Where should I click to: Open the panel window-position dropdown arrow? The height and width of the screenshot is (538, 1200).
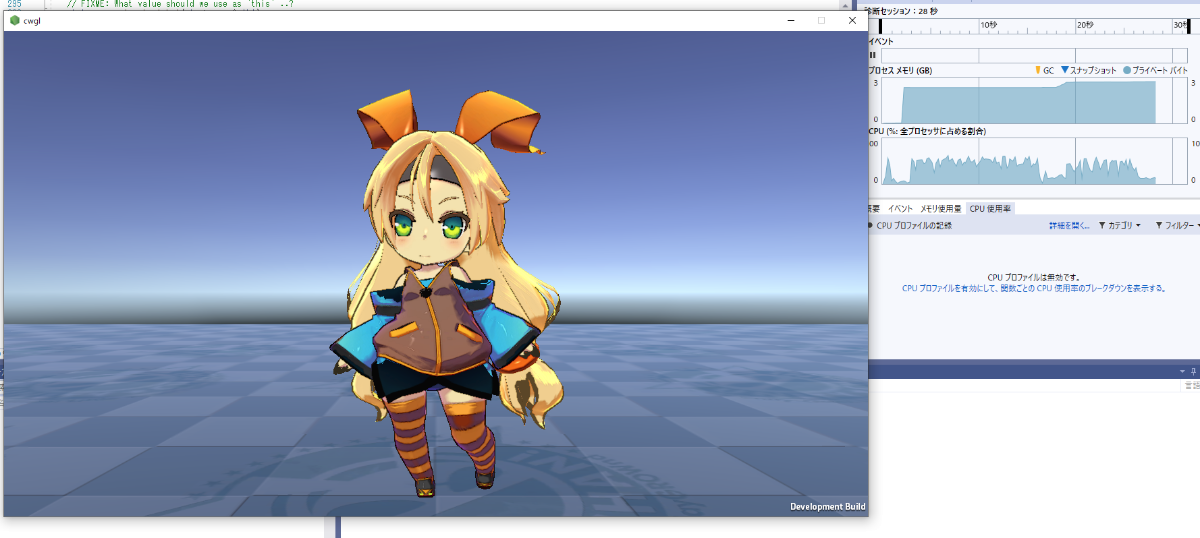pos(1180,370)
